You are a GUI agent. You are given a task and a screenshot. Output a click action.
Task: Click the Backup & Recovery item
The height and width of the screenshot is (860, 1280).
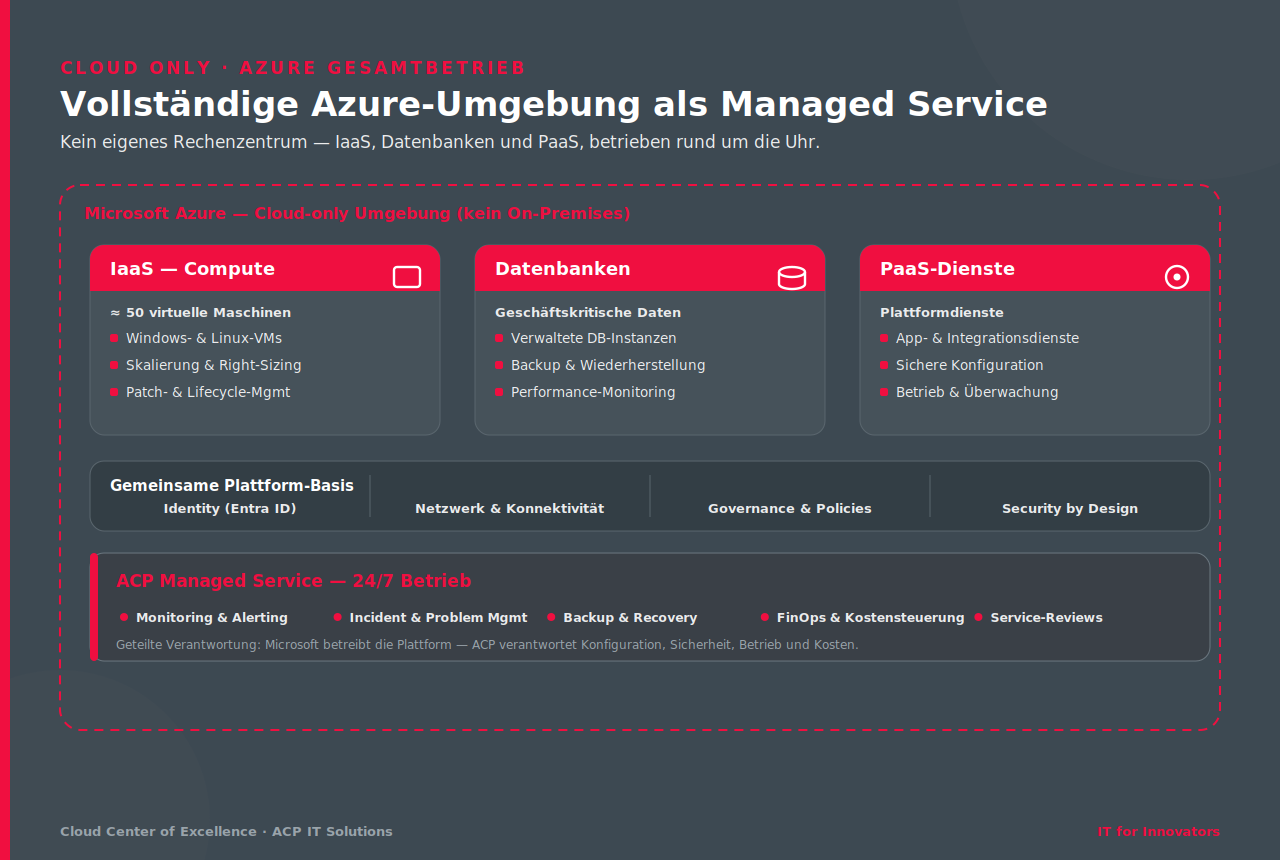coord(630,617)
